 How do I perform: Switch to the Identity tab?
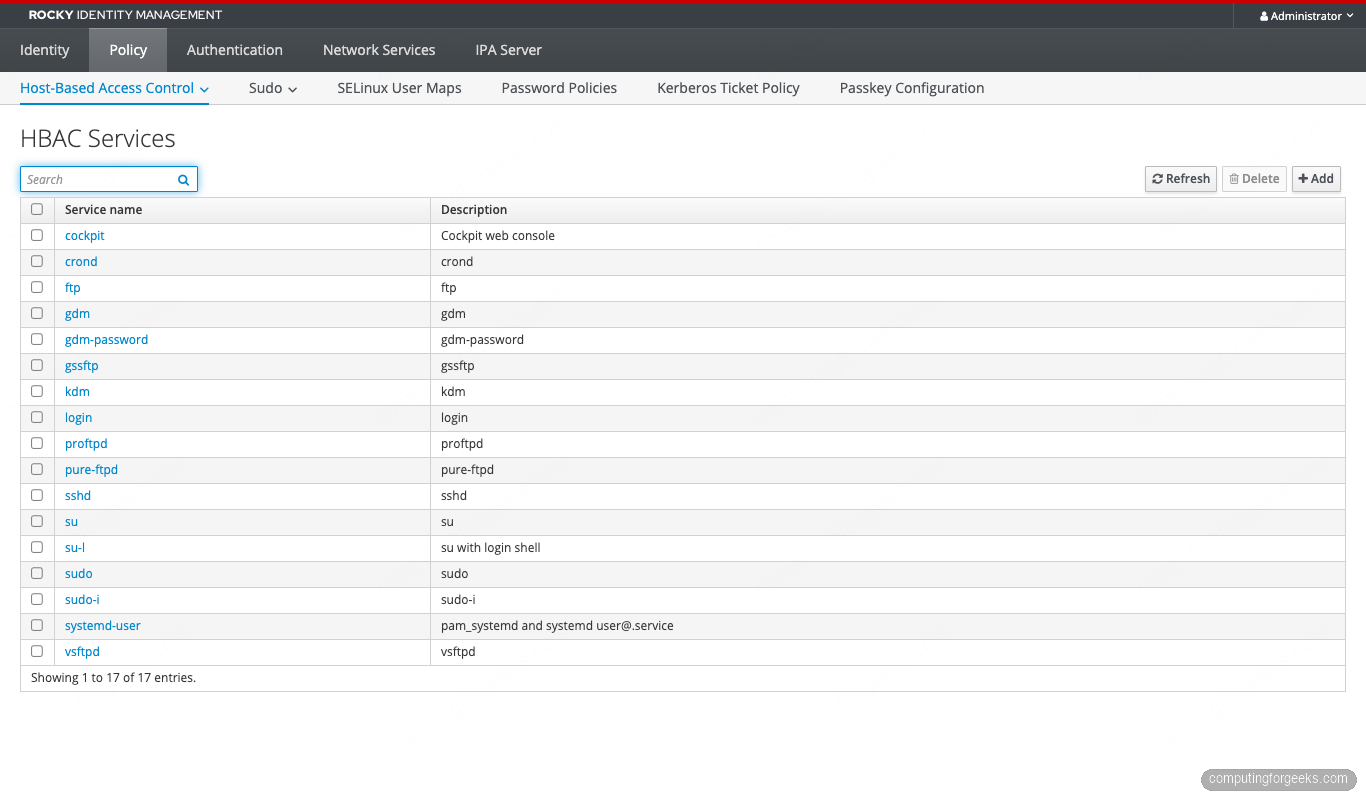(45, 50)
